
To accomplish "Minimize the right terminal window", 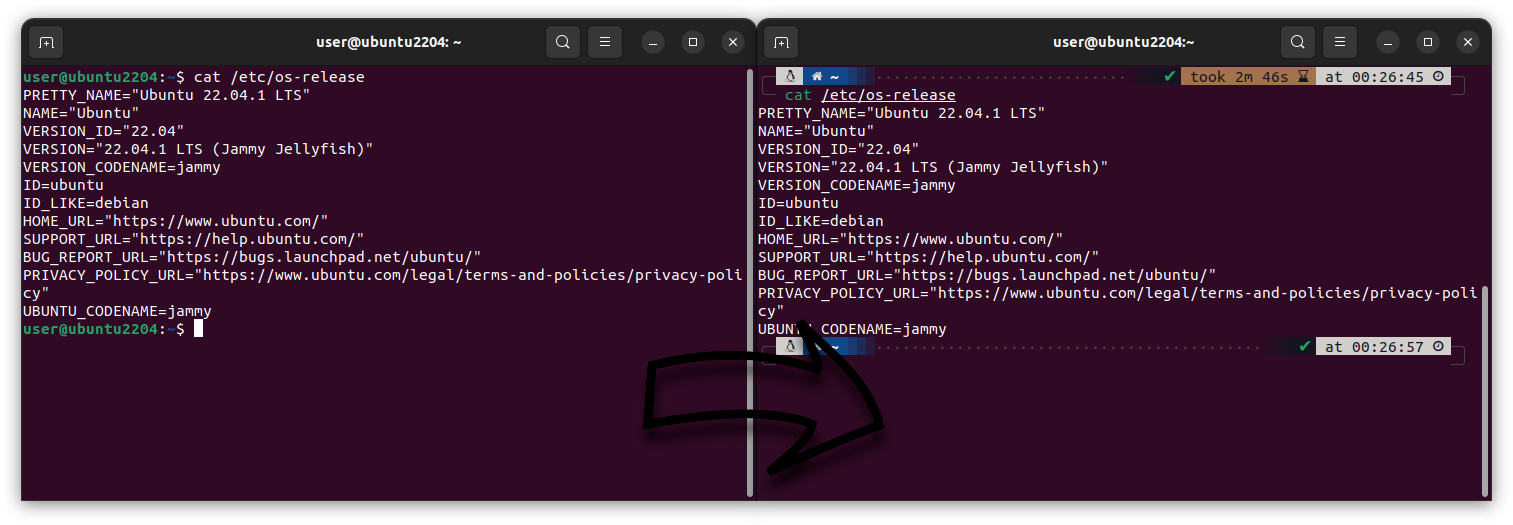I will [x=1388, y=42].
